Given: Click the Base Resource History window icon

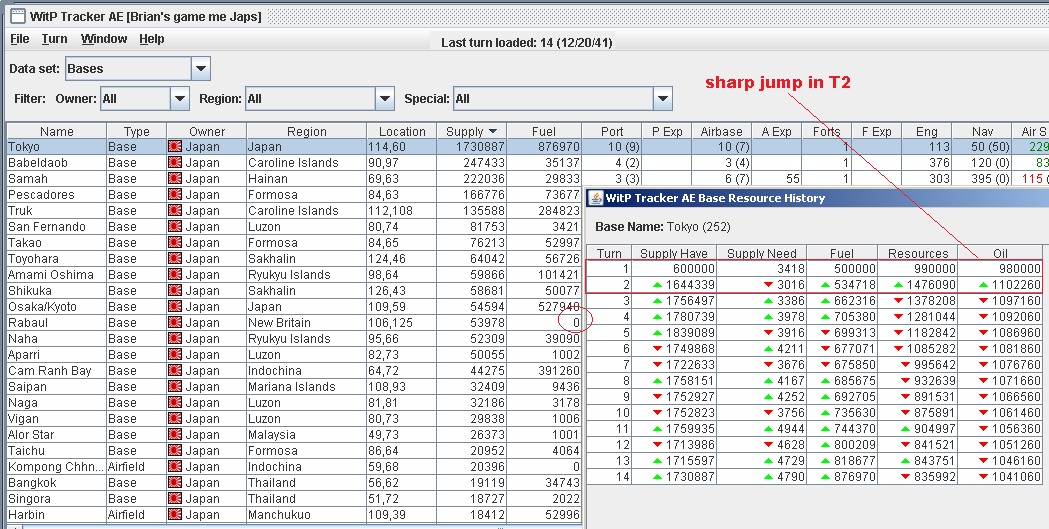Looking at the screenshot, I should (x=595, y=198).
